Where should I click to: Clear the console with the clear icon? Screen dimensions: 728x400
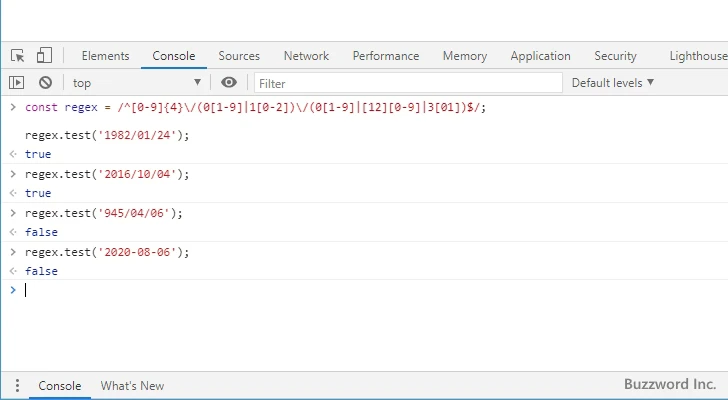tap(45, 83)
